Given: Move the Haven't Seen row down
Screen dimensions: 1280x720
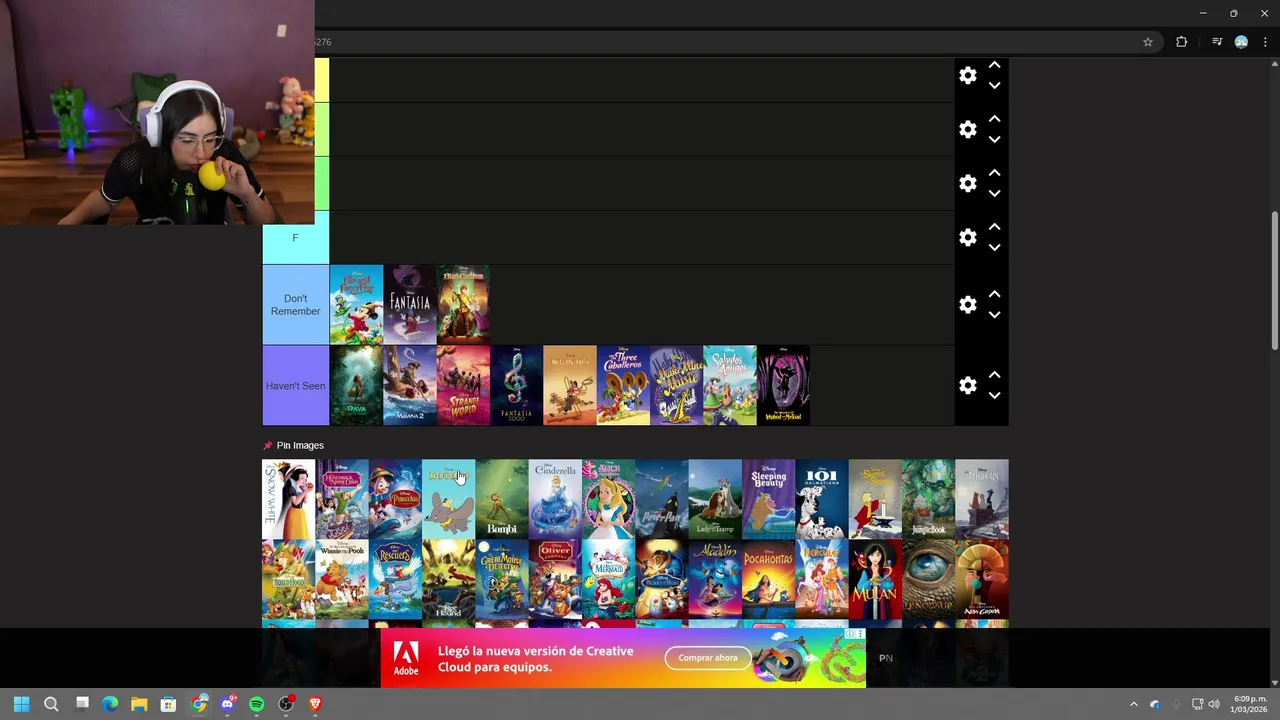Looking at the screenshot, I should pyautogui.click(x=994, y=395).
